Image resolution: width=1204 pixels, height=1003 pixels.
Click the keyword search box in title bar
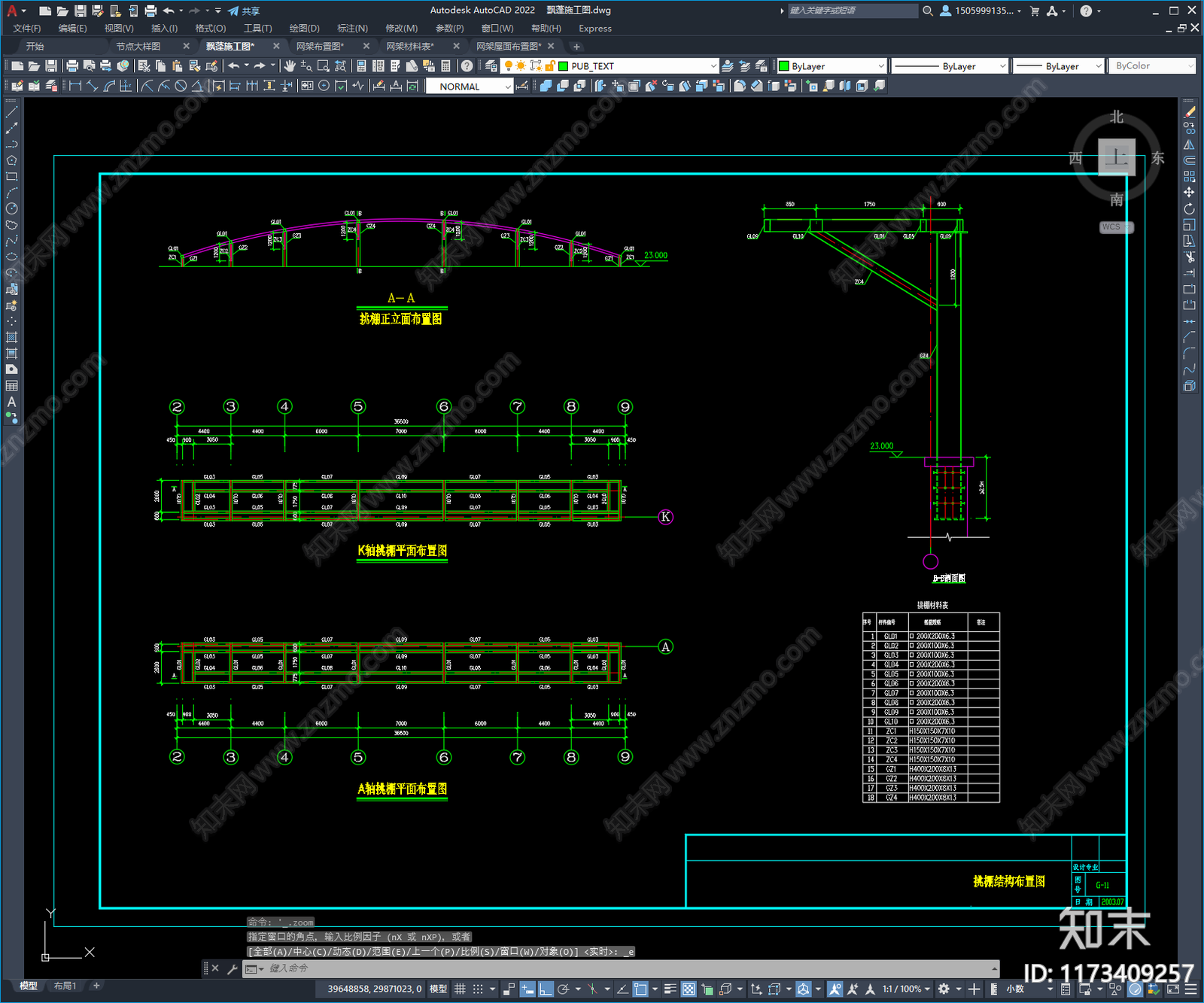point(852,11)
